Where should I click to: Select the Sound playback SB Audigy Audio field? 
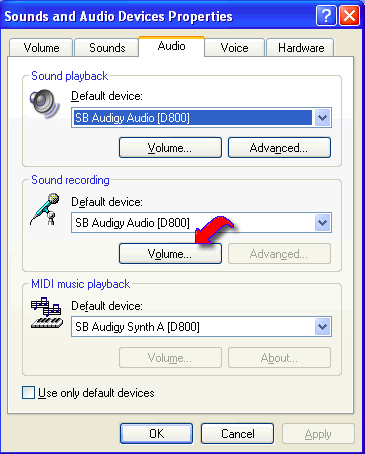201,117
